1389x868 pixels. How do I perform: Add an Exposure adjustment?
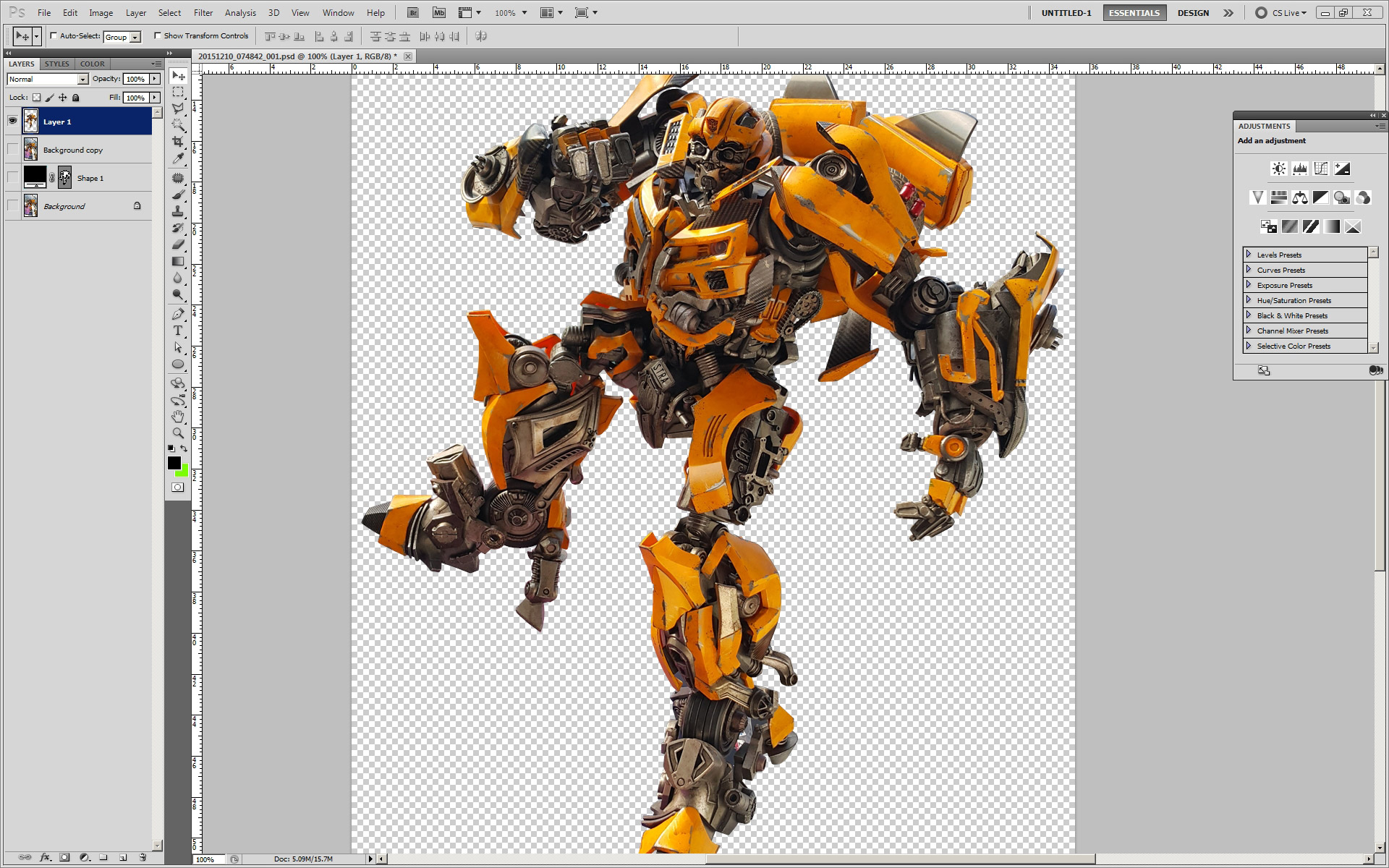(x=1342, y=169)
